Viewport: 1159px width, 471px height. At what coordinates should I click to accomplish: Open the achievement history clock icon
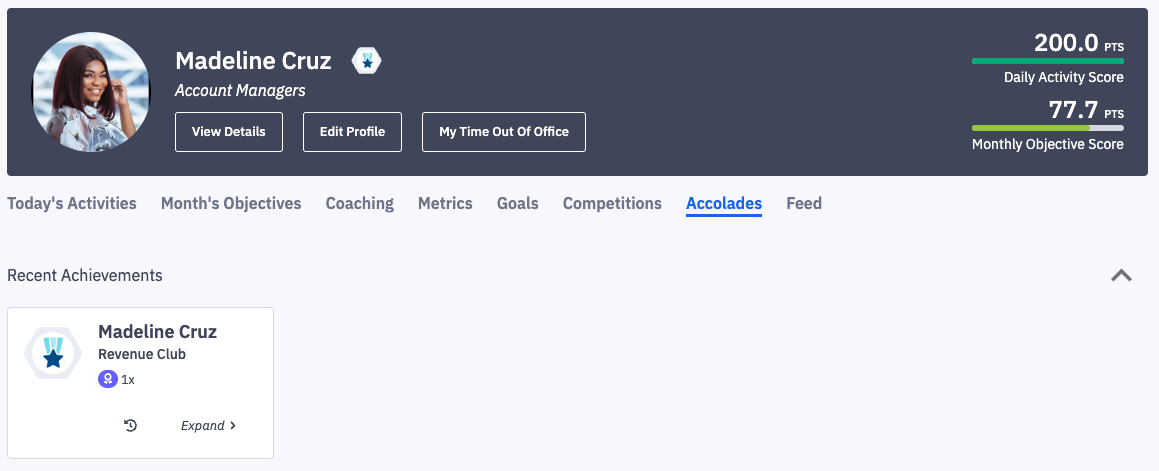point(130,425)
